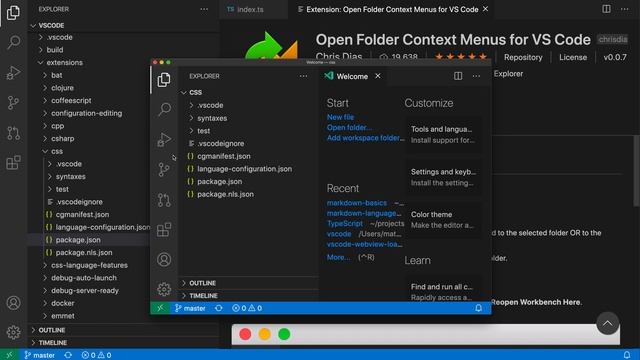Open Run and Debug in back window
This screenshot has height=360, width=640.
pos(13,73)
